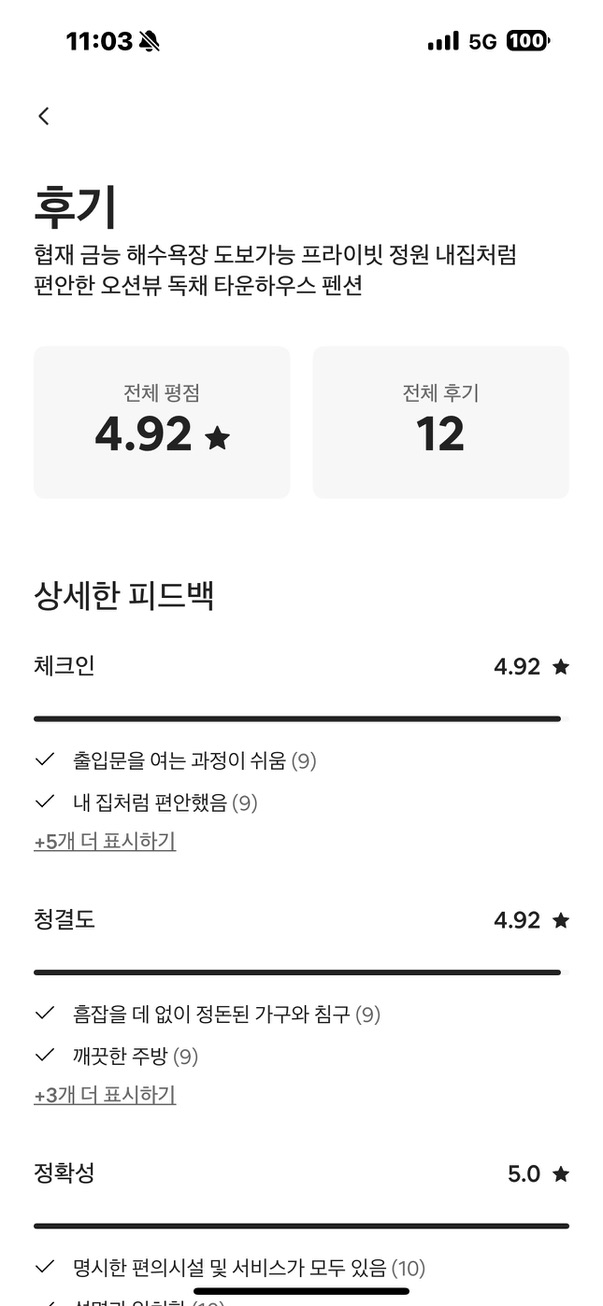
Task: Tap the 명시한 편의시설 및 서비스가 모두 있음 item
Action: [230, 1268]
